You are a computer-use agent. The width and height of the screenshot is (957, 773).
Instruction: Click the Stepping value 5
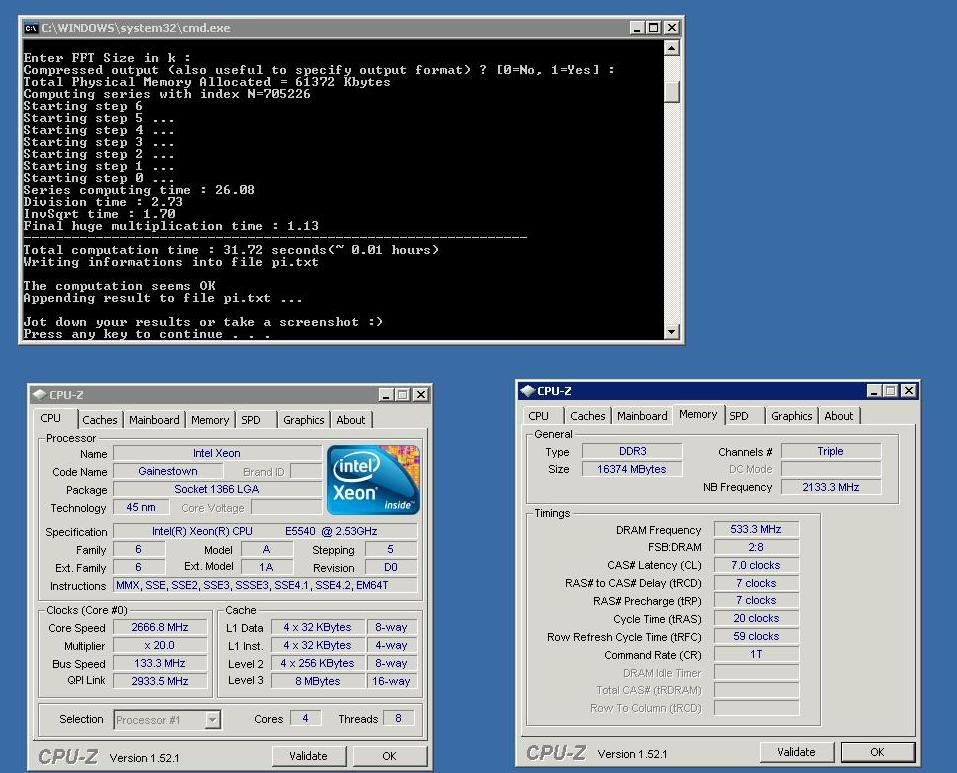coord(391,549)
